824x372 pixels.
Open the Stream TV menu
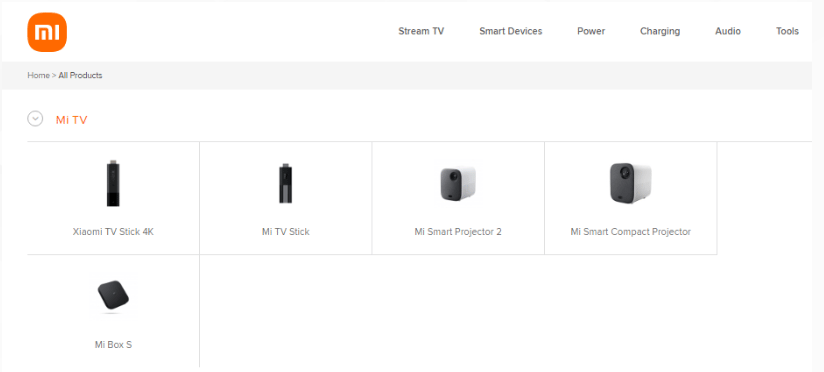pyautogui.click(x=421, y=32)
